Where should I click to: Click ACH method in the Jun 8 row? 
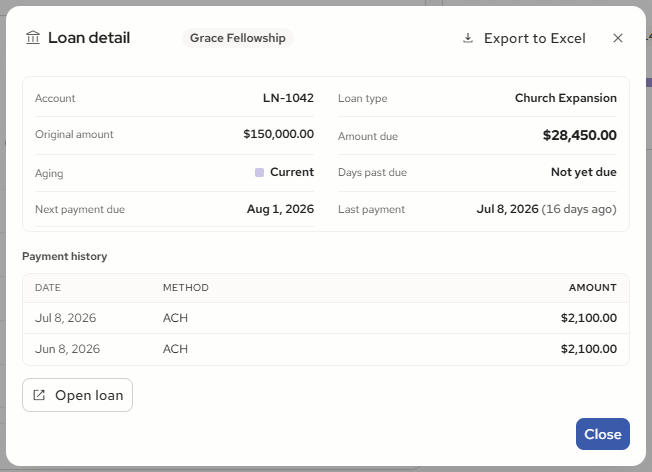[175, 349]
